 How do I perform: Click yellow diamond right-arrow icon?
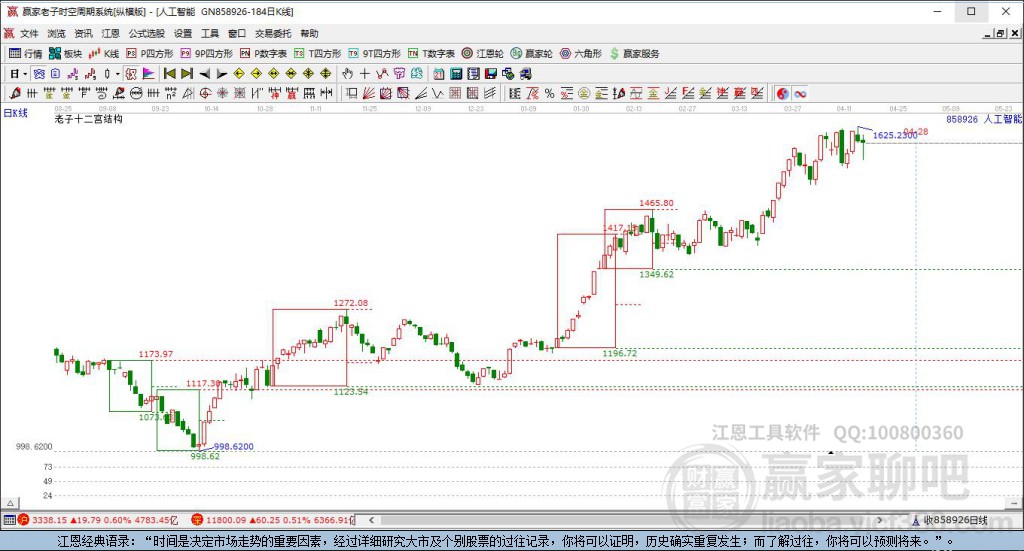(257, 74)
